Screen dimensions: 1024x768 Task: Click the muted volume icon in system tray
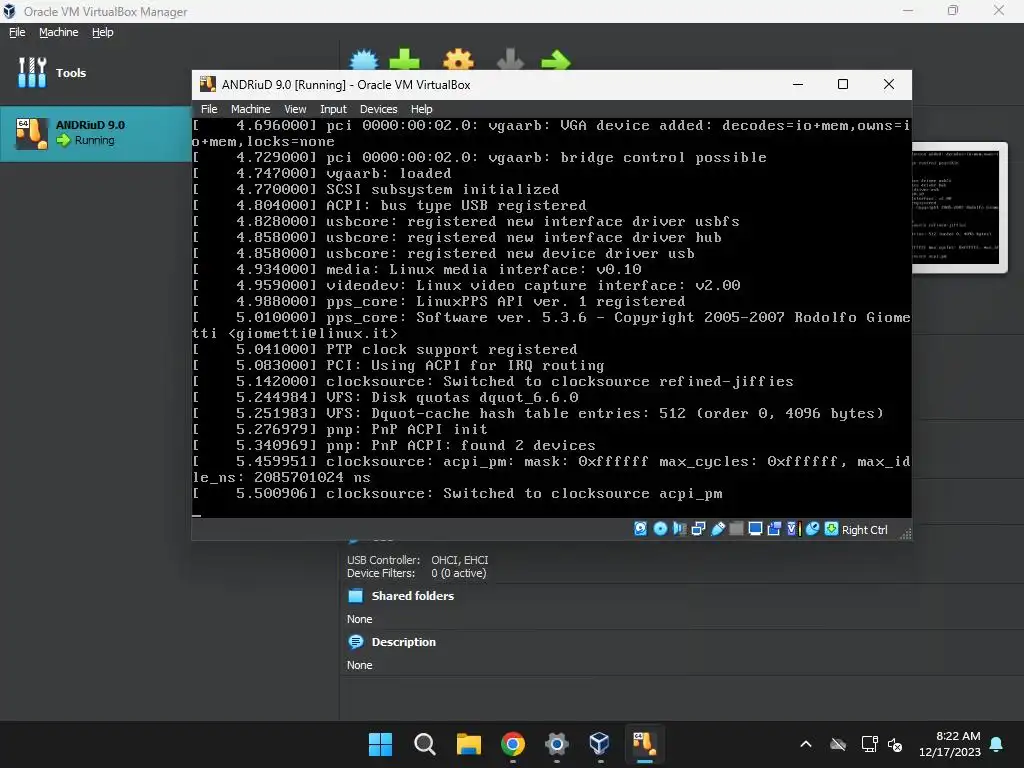tap(895, 744)
